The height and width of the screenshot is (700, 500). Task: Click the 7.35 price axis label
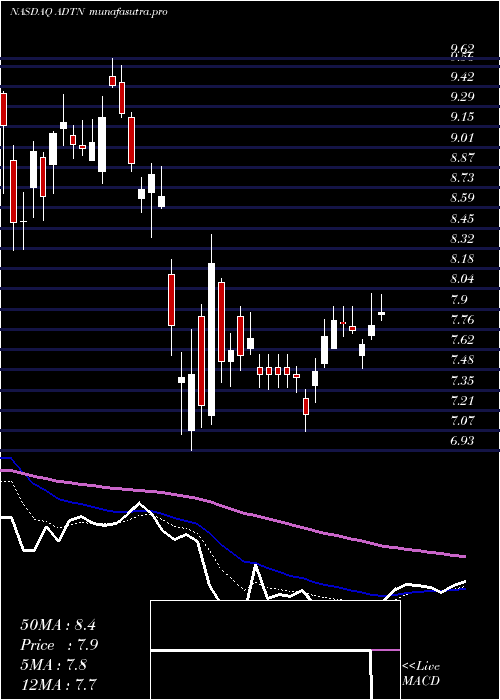pyautogui.click(x=462, y=380)
